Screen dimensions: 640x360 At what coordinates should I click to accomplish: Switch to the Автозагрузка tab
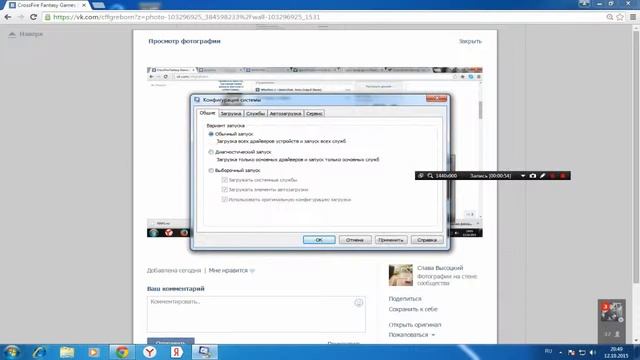pyautogui.click(x=285, y=113)
